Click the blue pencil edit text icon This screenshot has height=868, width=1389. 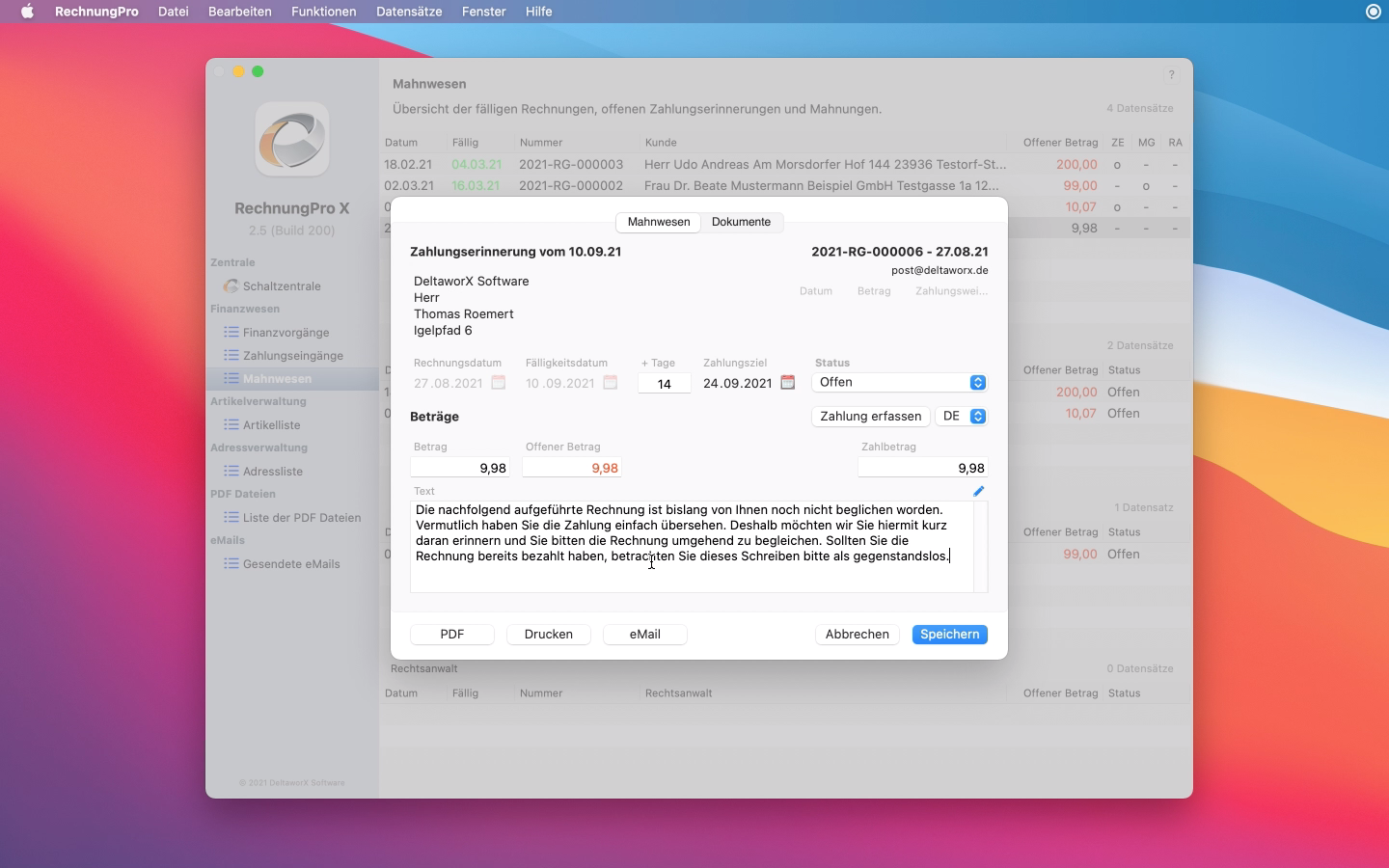[x=978, y=491]
